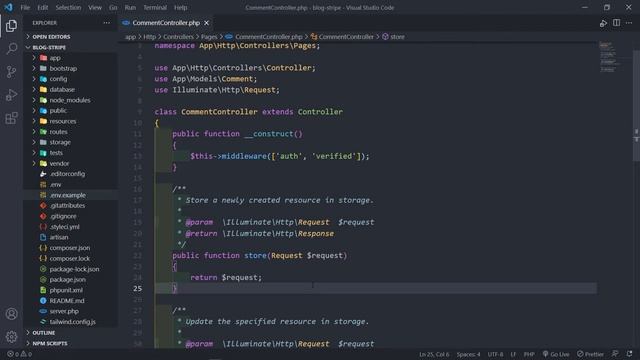Open package.json file

click(x=67, y=280)
